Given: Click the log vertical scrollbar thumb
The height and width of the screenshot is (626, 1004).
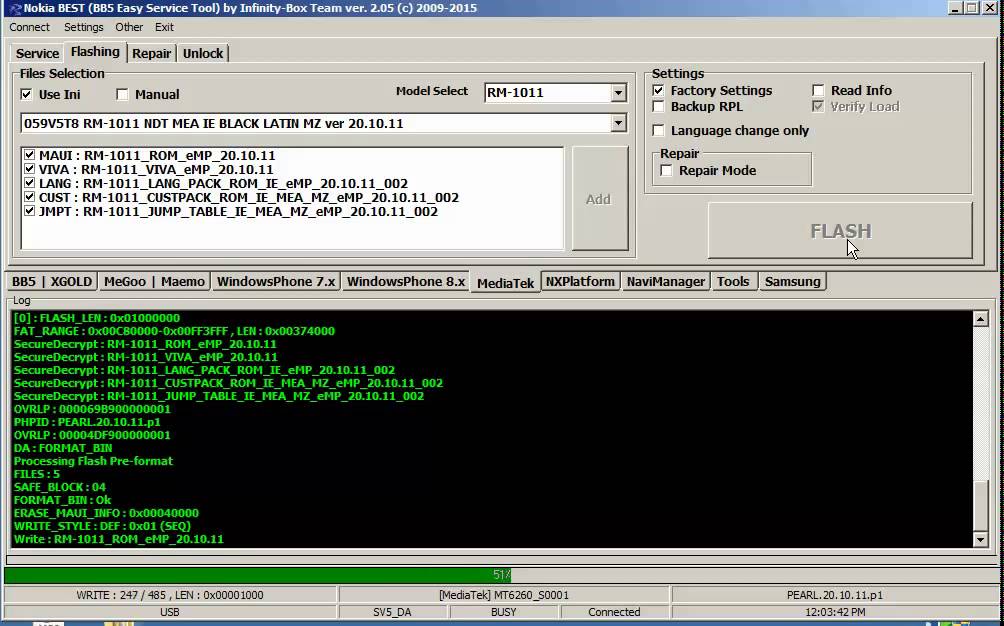Looking at the screenshot, I should [x=980, y=505].
